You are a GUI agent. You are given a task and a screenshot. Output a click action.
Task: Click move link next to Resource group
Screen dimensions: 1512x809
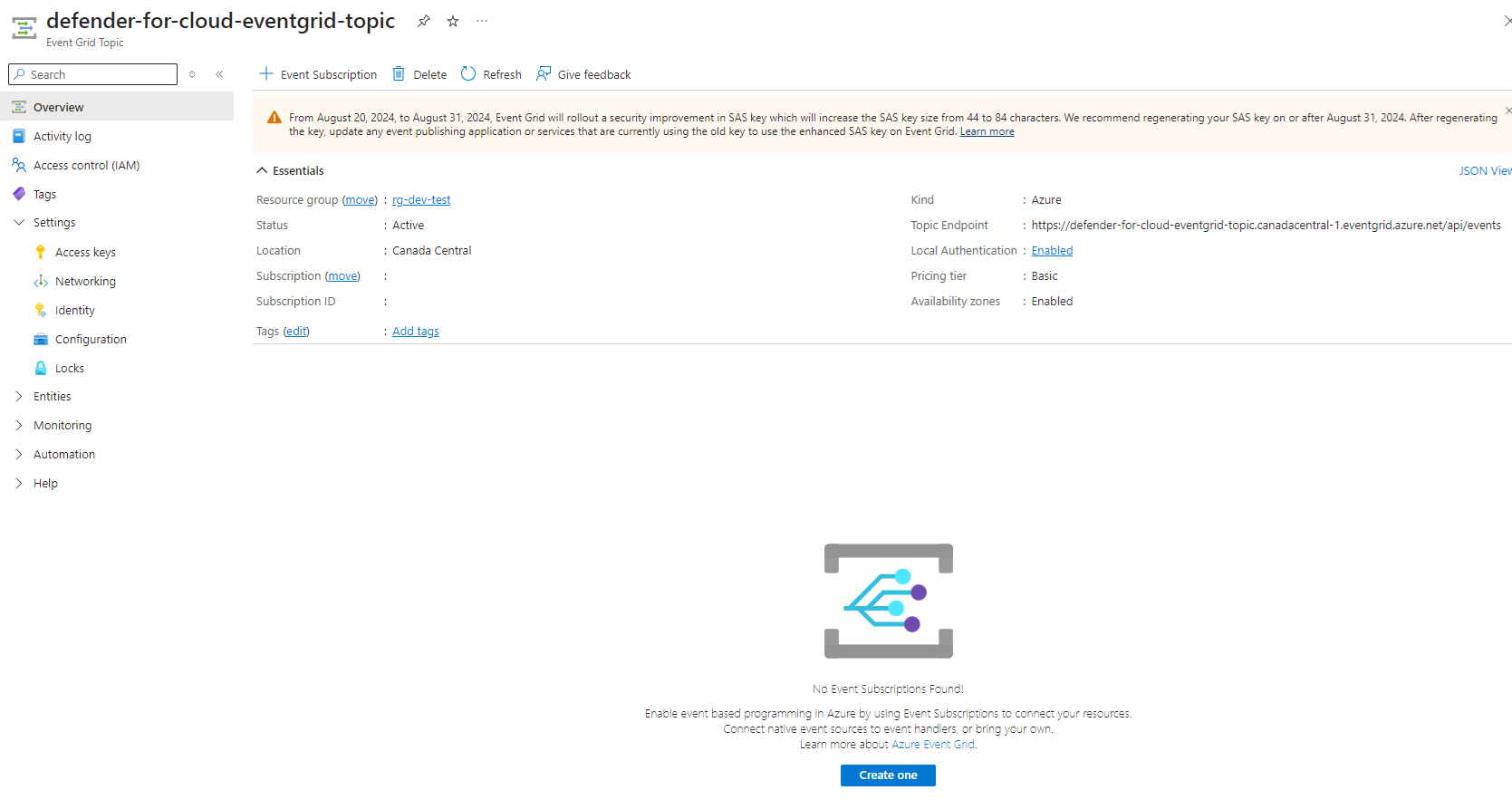360,200
